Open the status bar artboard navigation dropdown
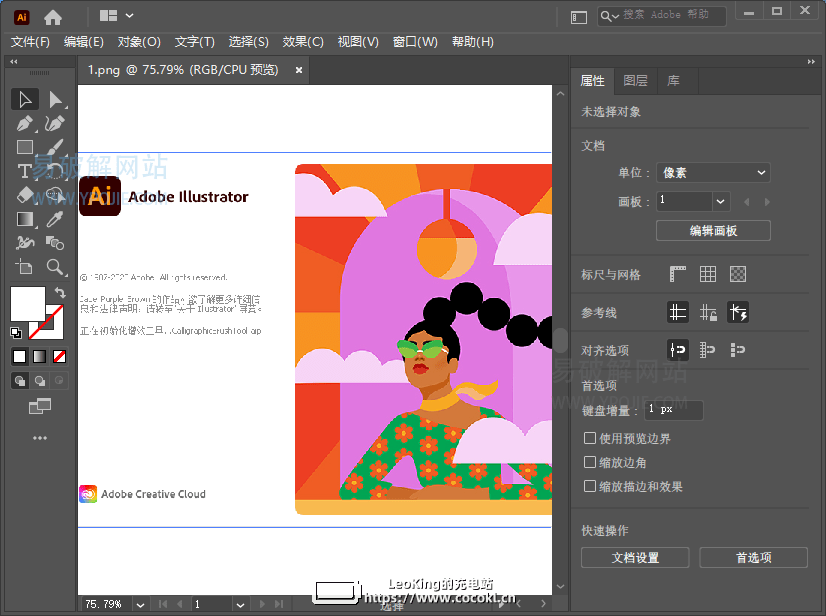The height and width of the screenshot is (616, 826). pyautogui.click(x=240, y=605)
